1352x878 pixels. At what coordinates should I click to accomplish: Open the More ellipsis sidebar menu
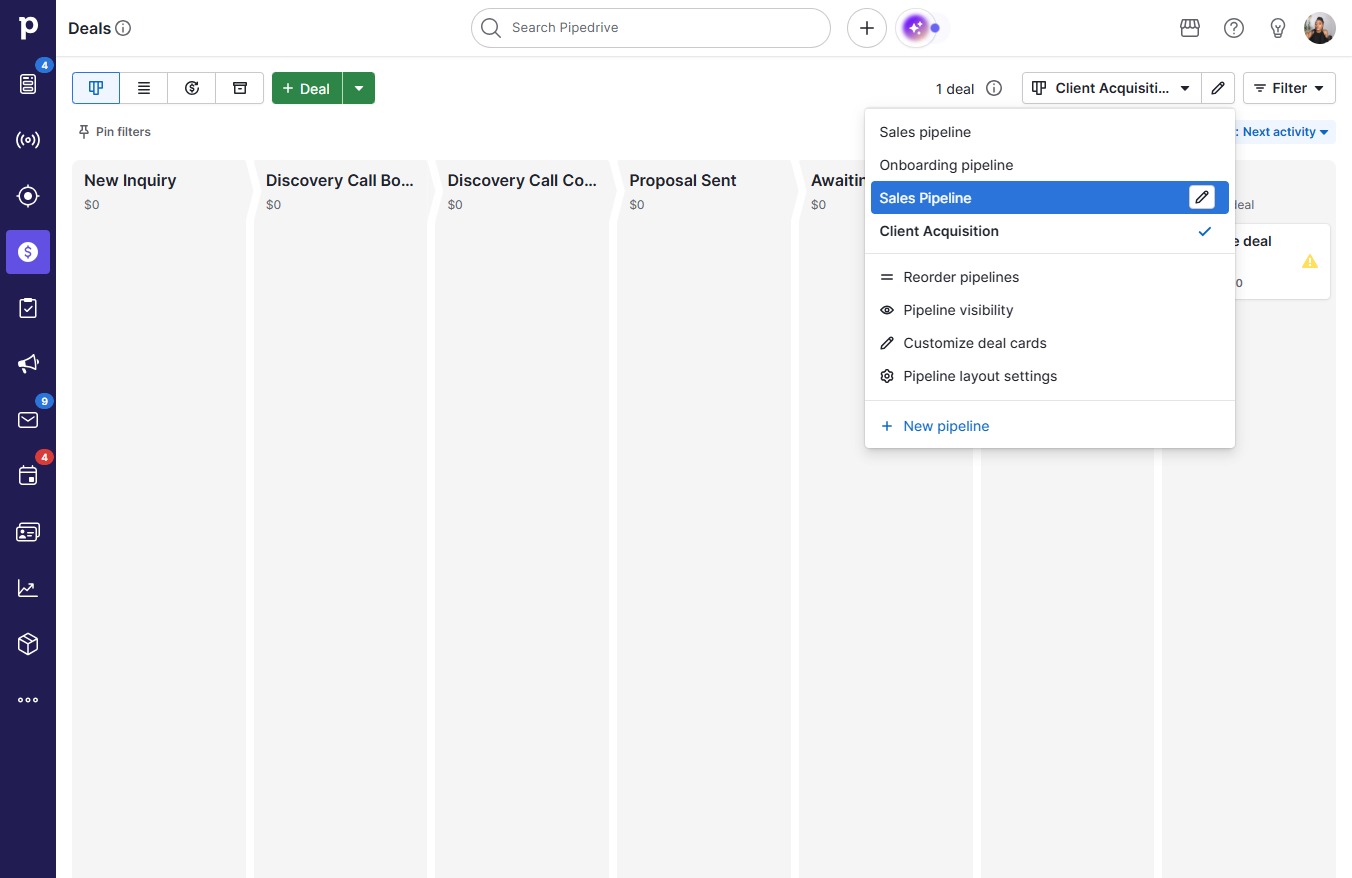click(28, 700)
